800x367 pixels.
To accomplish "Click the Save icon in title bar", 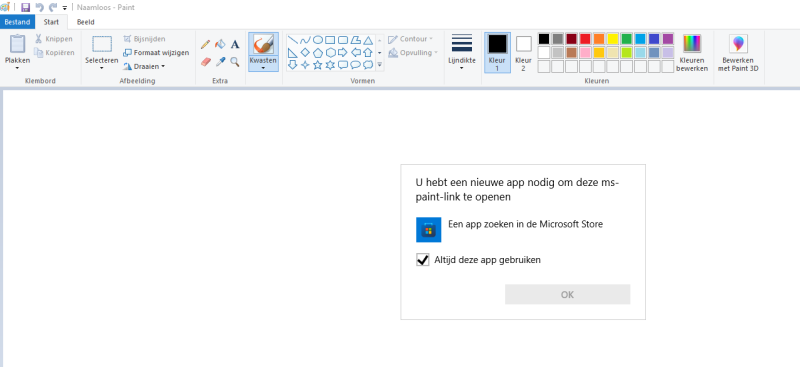I will click(26, 8).
